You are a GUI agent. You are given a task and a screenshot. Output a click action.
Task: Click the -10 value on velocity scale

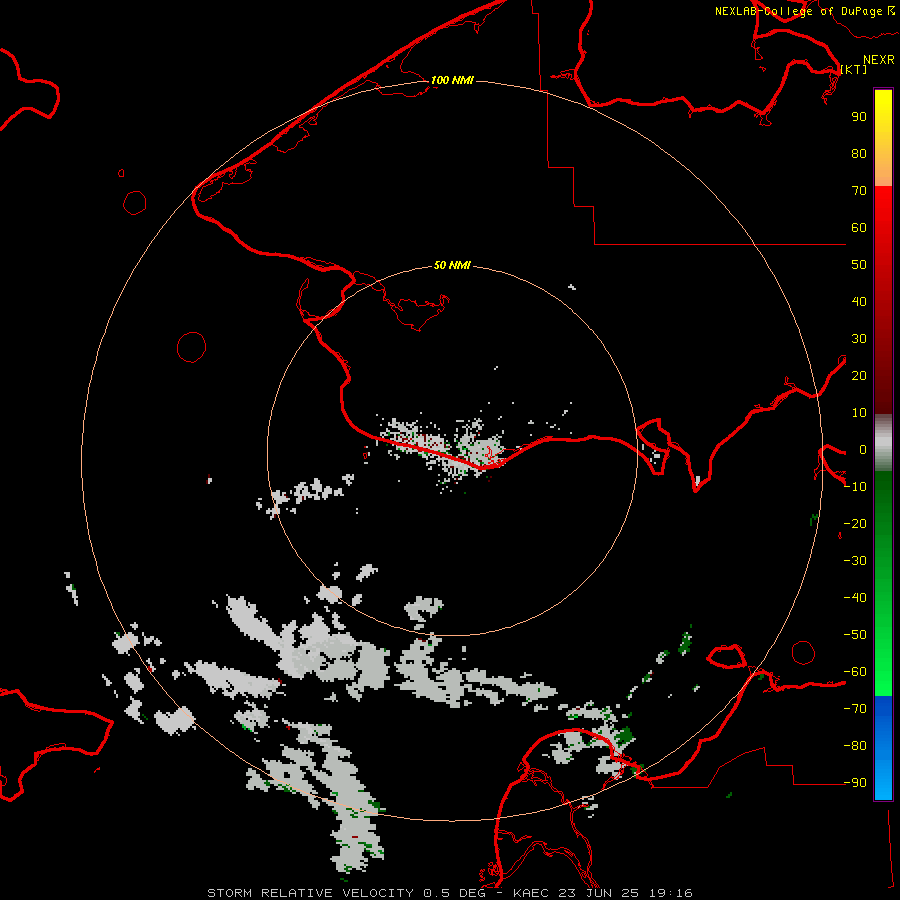pyautogui.click(x=855, y=487)
